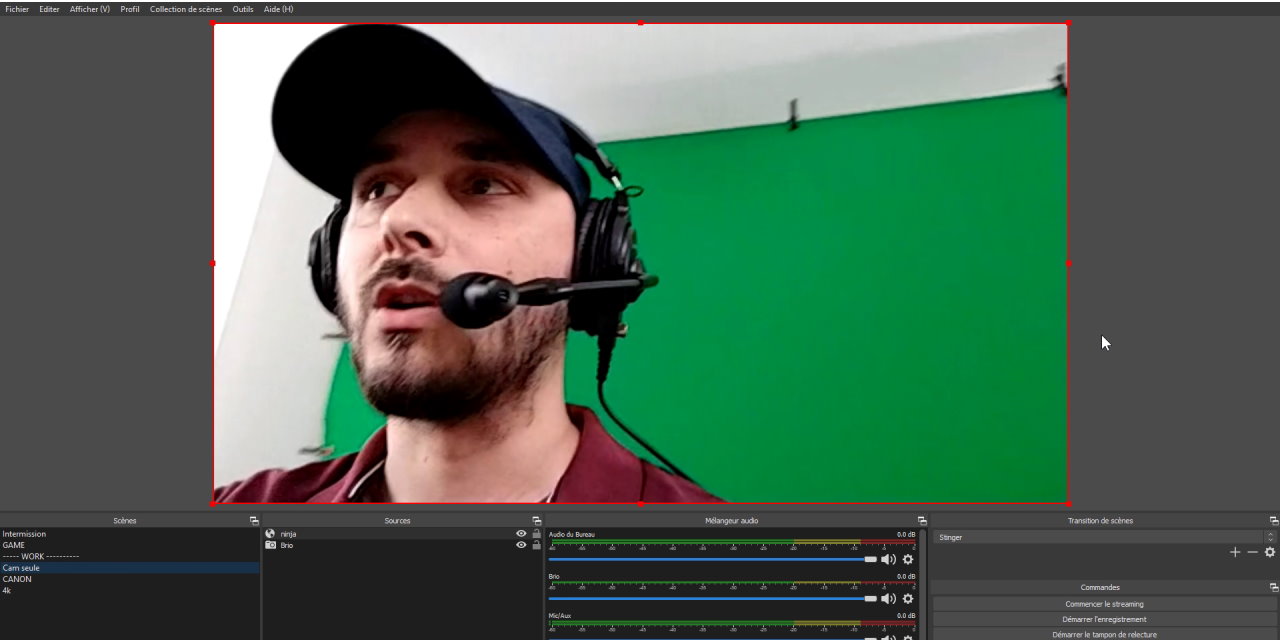Screen dimensions: 1280x640
Task: Open Audio du Bureau gear settings
Action: [908, 560]
